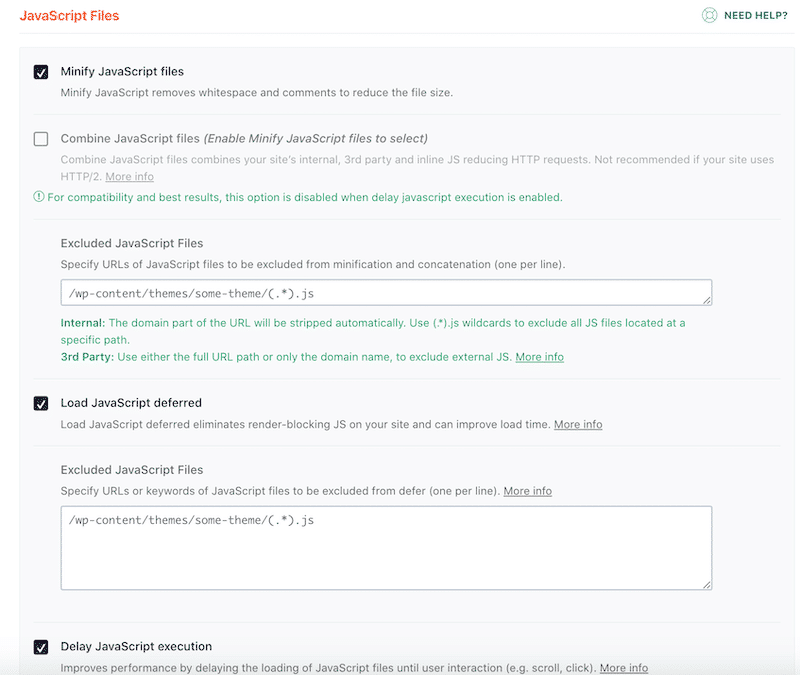Disable Delay JavaScript execution

[40, 646]
